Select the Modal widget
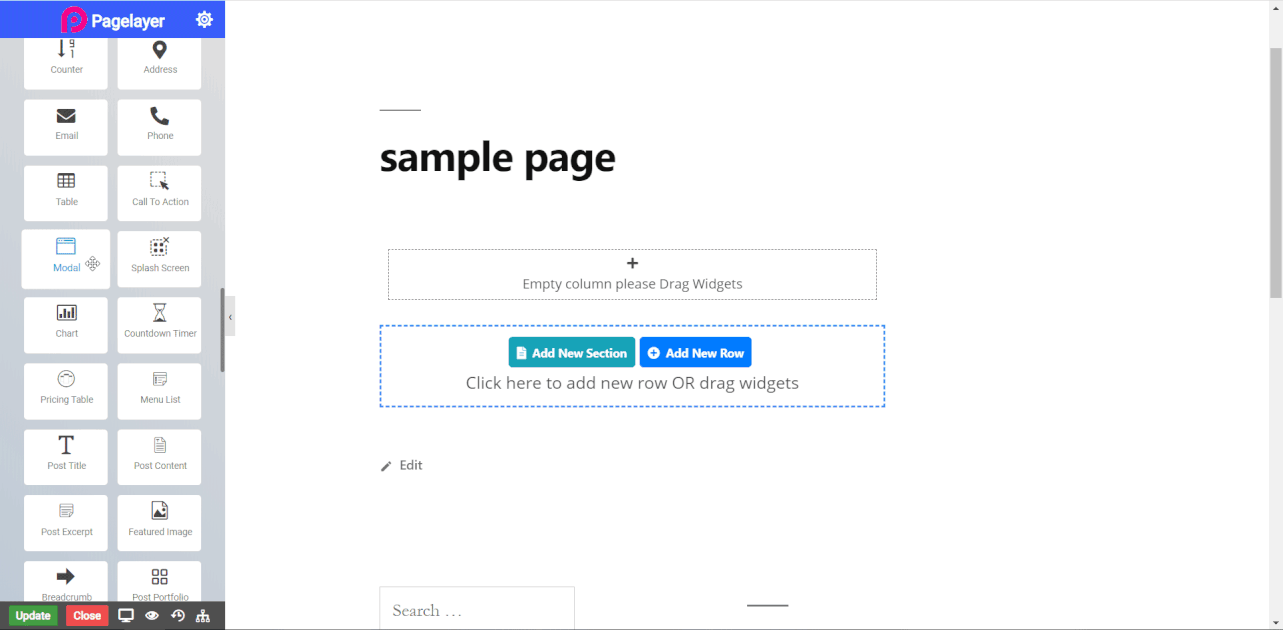Screen dimensions: 1283x630 66,258
